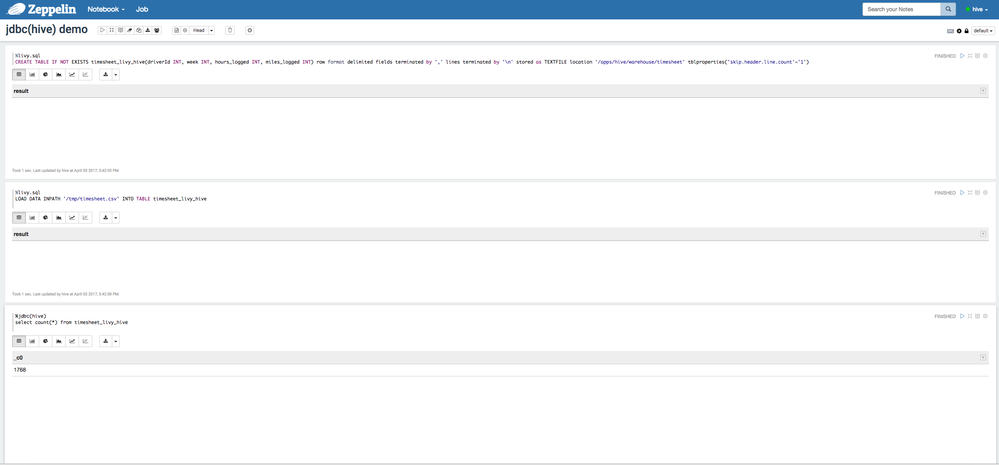Toggle output visibility in LOAD DATA paragraph
This screenshot has width=999, height=465.
click(x=977, y=192)
